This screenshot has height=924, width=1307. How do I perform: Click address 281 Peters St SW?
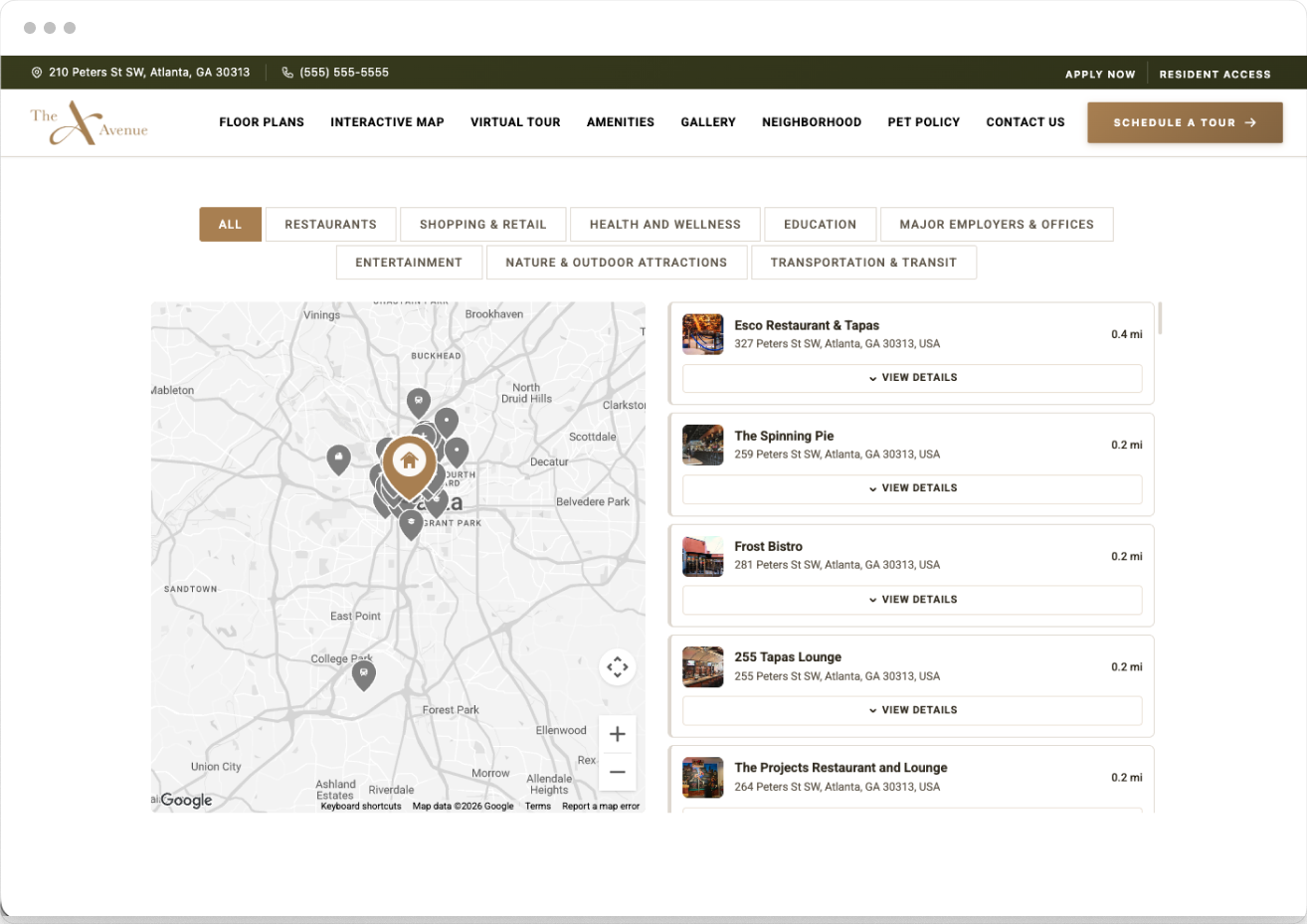pos(837,565)
